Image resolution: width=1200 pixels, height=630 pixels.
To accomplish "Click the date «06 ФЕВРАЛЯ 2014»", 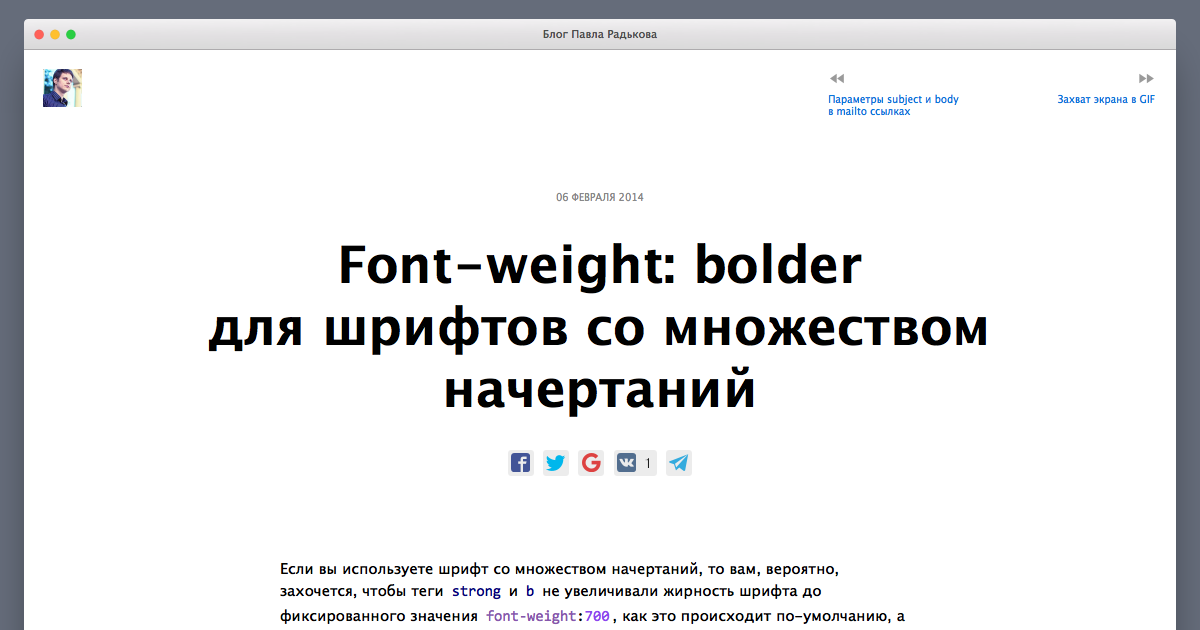I will point(600,197).
